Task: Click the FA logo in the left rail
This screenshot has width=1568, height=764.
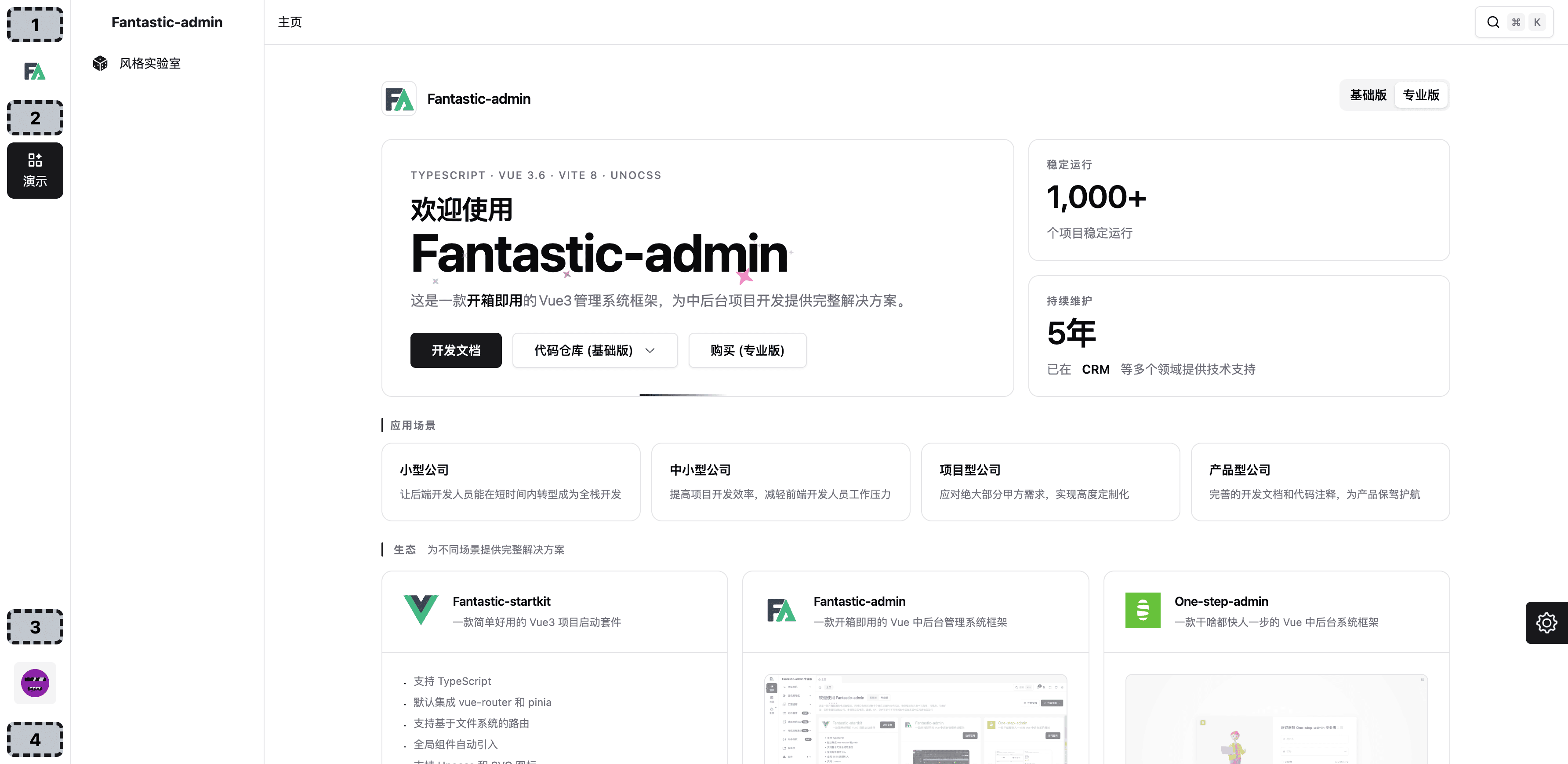Action: pos(35,71)
